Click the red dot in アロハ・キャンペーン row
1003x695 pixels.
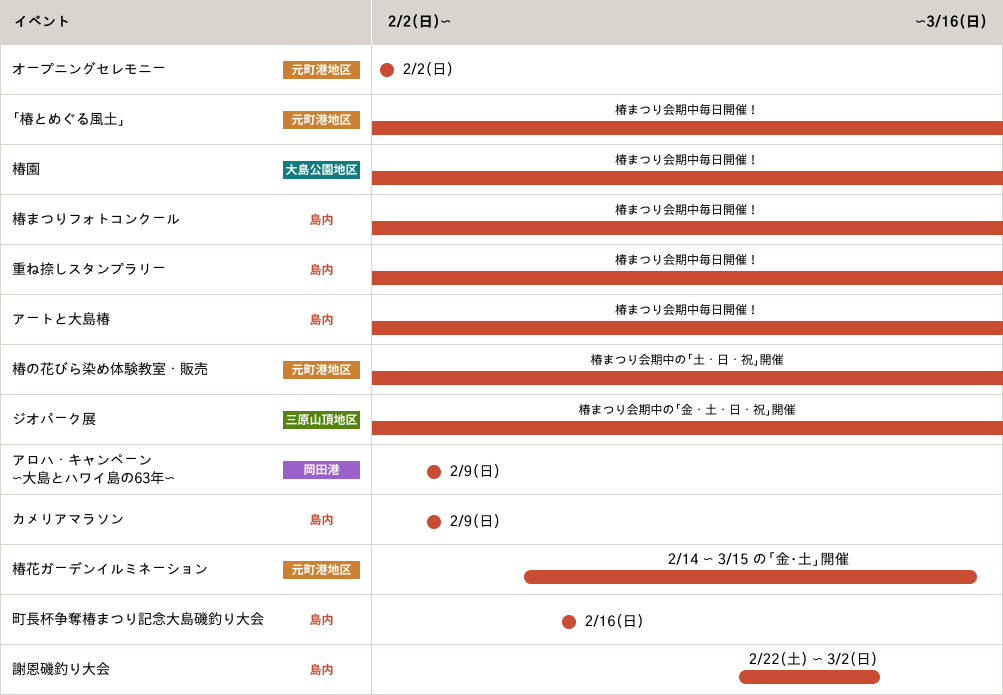(434, 472)
